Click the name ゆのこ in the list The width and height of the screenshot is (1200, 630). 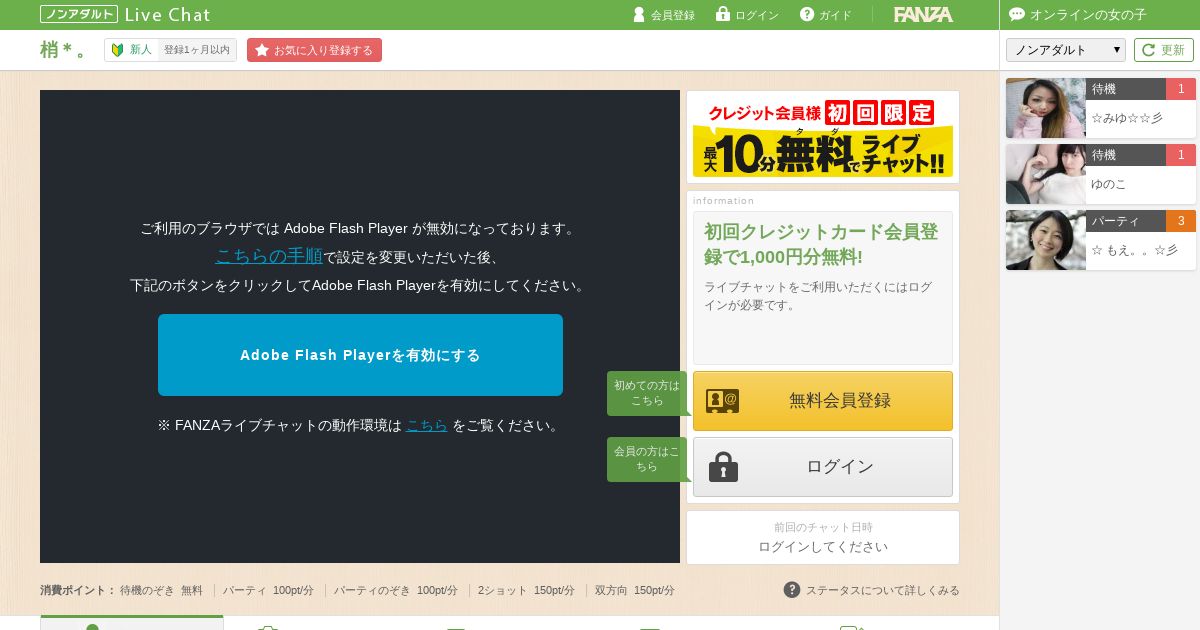click(1109, 184)
